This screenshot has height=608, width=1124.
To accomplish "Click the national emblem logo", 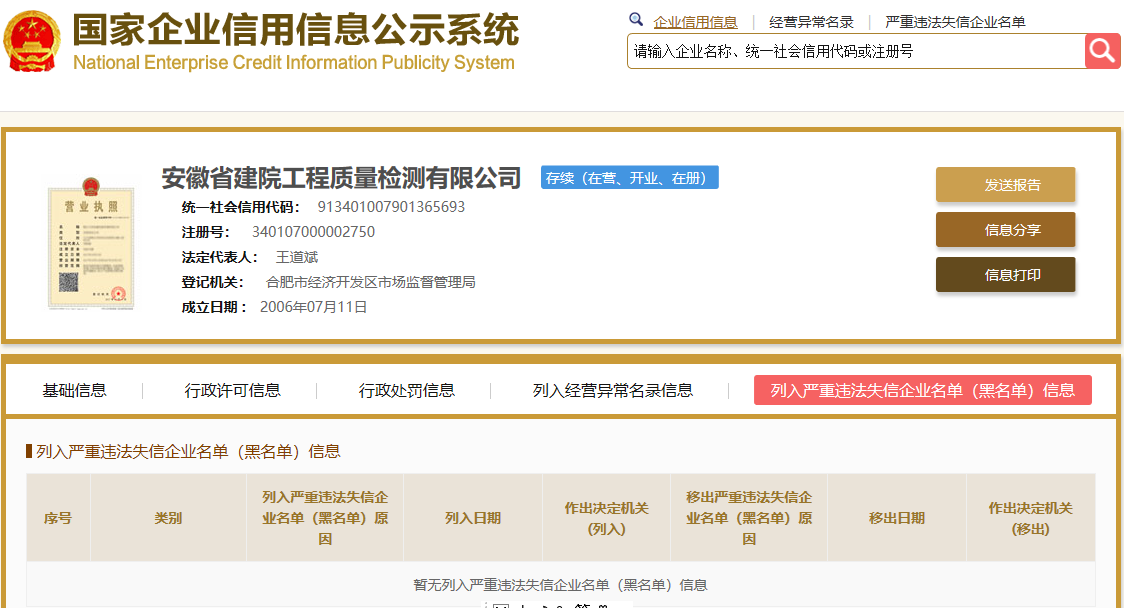I will pyautogui.click(x=32, y=42).
